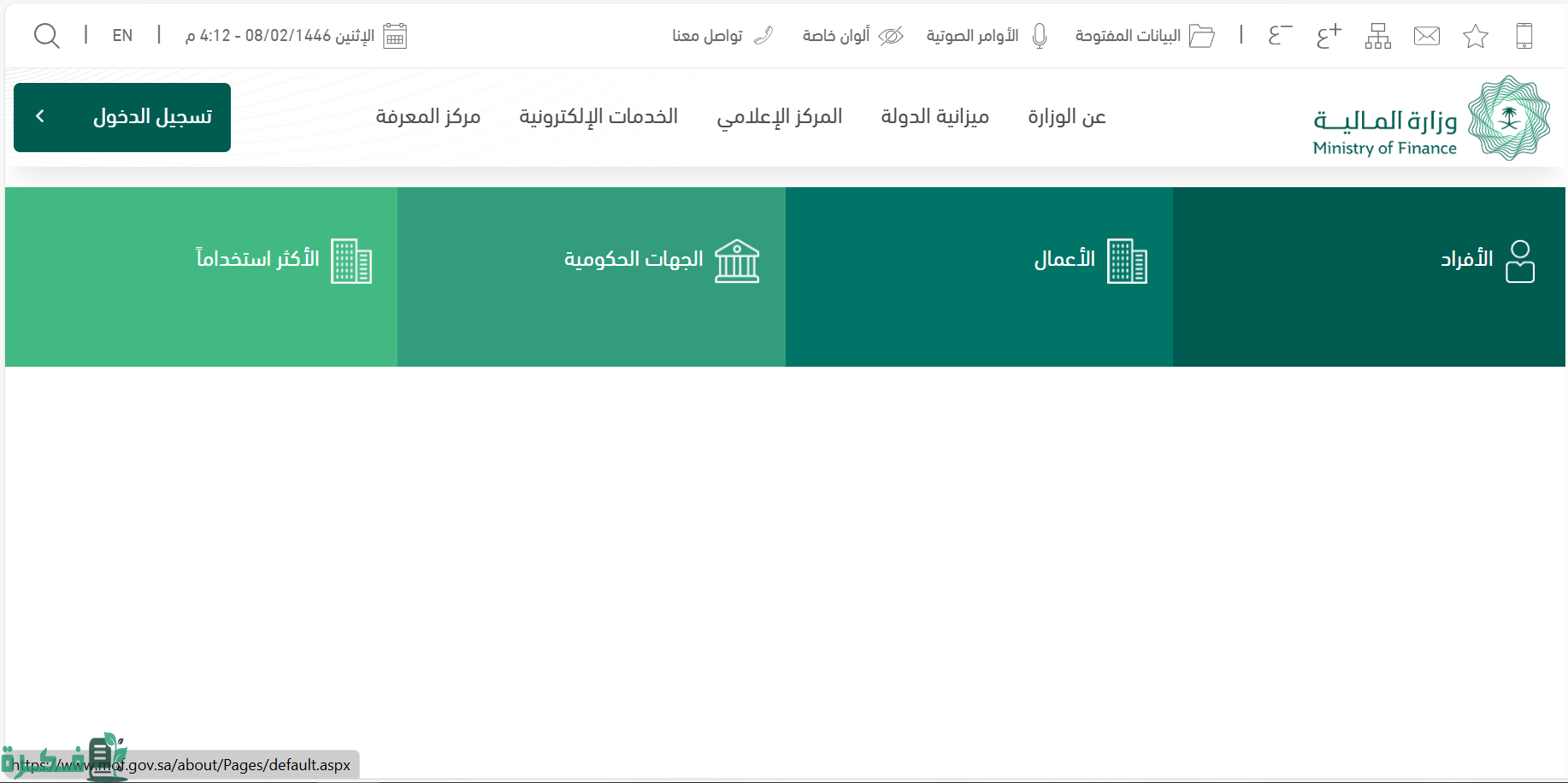Viewport: 1568px width, 783px height.
Task: Toggle special colors (ألوان خاصة) mode
Action: click(x=852, y=36)
